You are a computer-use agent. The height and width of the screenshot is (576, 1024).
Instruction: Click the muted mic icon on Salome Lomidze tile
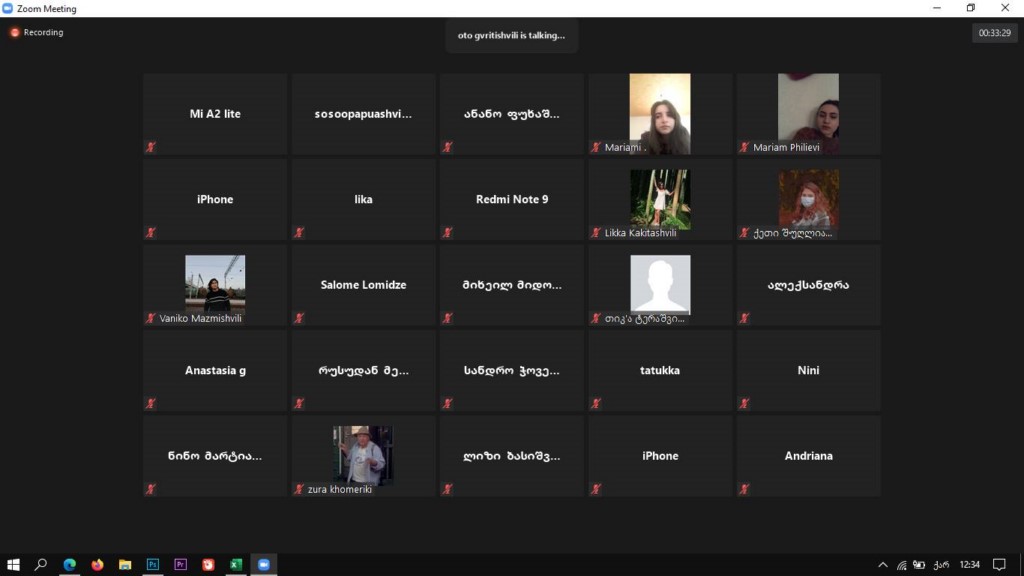(299, 318)
